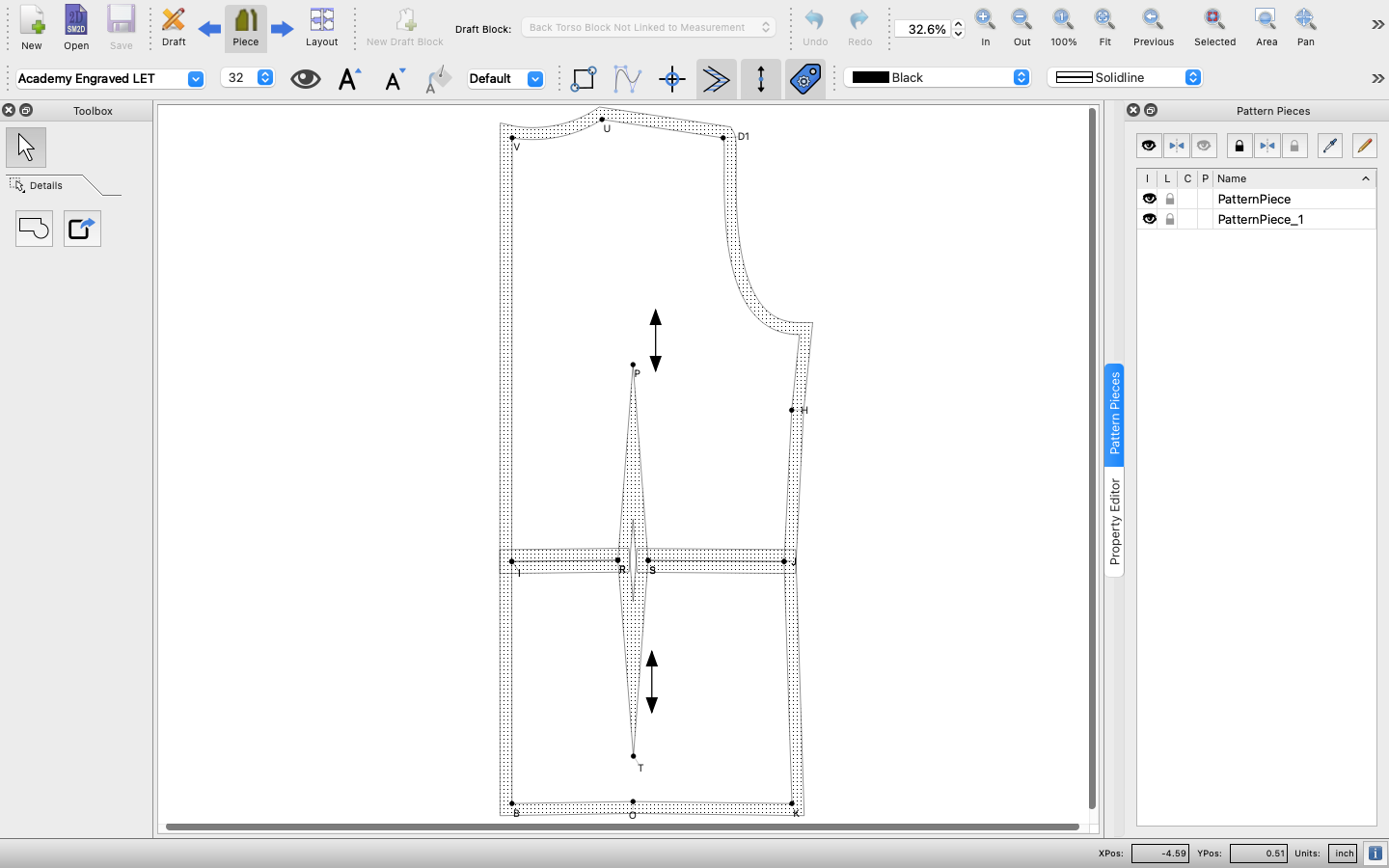Click the zoom percentage field
This screenshot has width=1389, height=868.
click(923, 29)
